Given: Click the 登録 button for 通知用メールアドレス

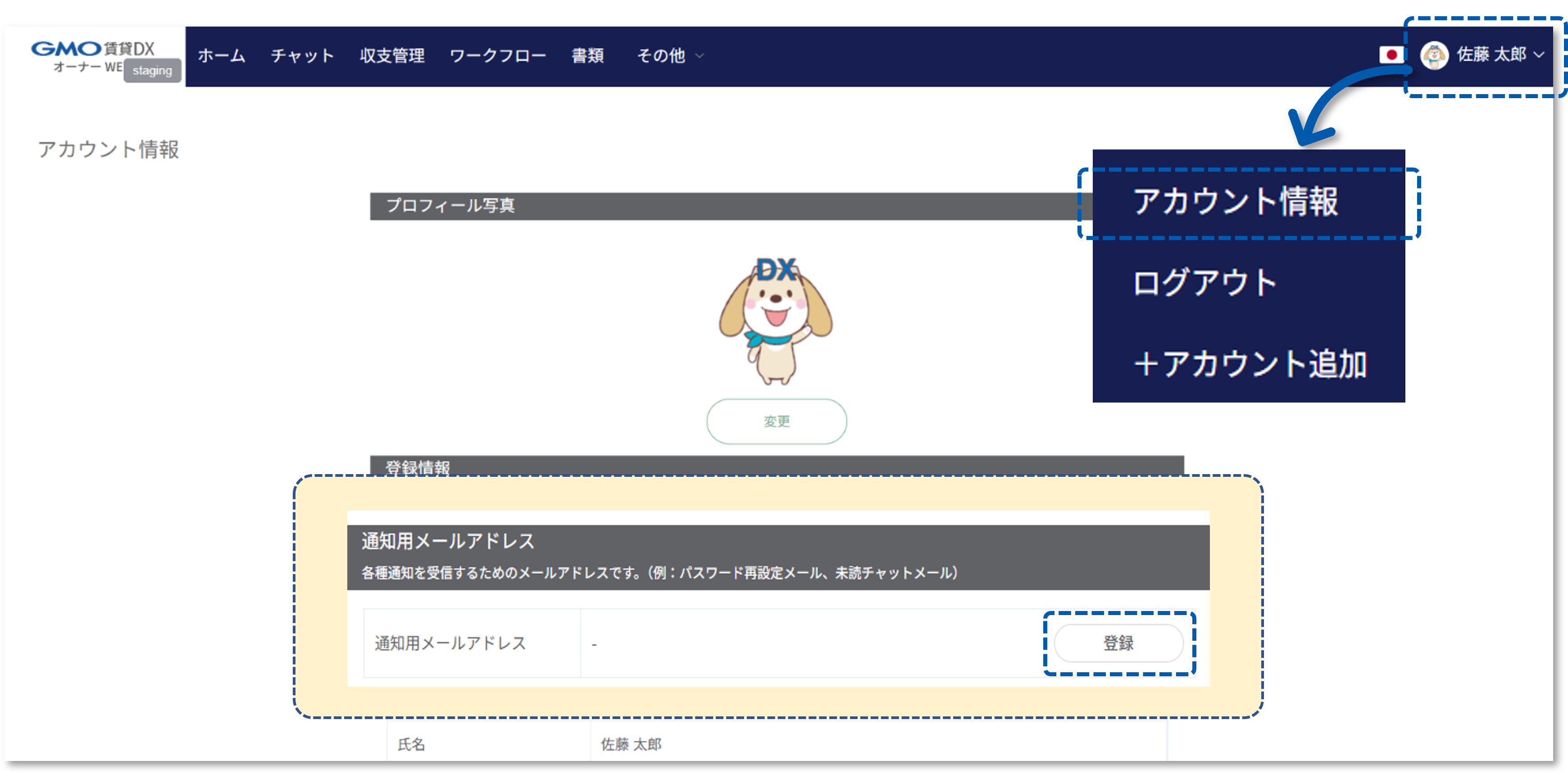Looking at the screenshot, I should (1119, 643).
